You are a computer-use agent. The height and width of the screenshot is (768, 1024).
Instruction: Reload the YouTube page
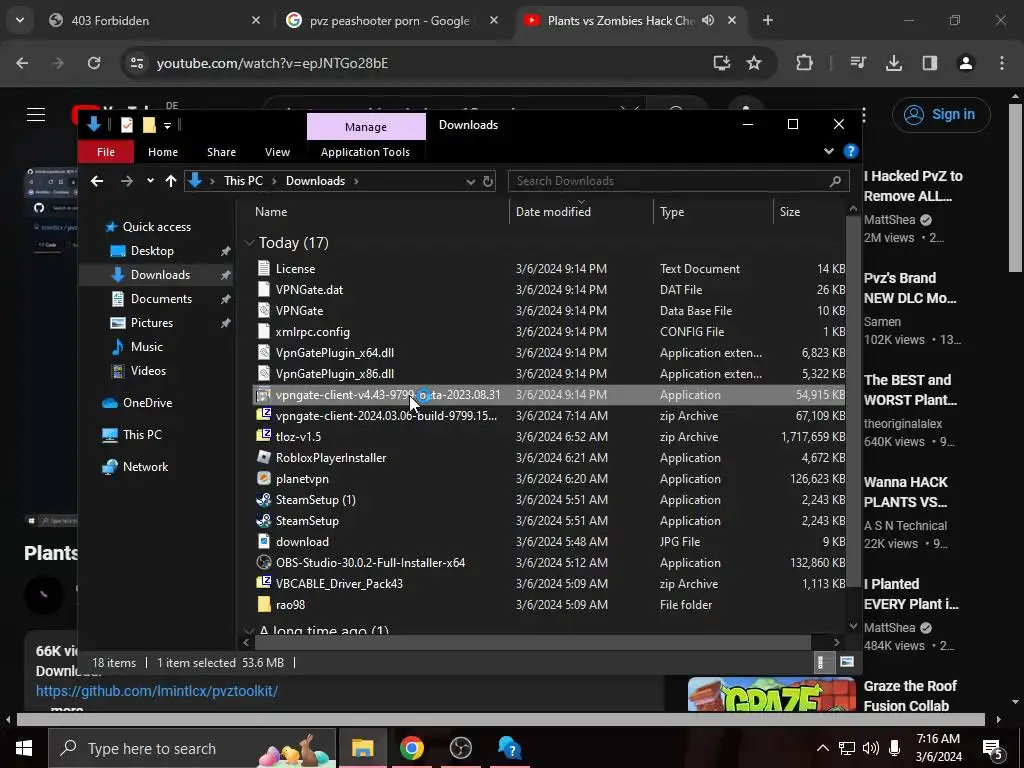point(94,63)
